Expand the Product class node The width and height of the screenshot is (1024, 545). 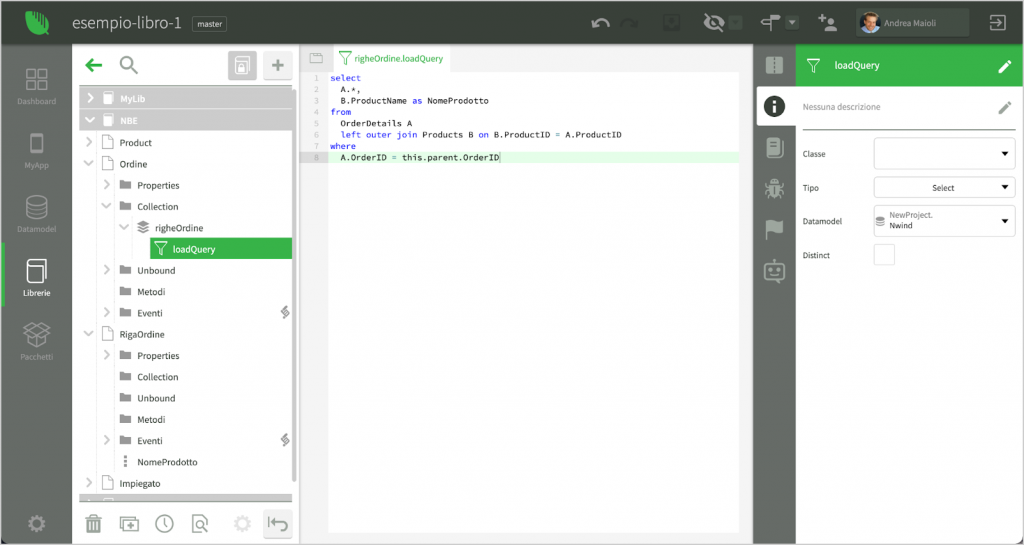[x=89, y=142]
